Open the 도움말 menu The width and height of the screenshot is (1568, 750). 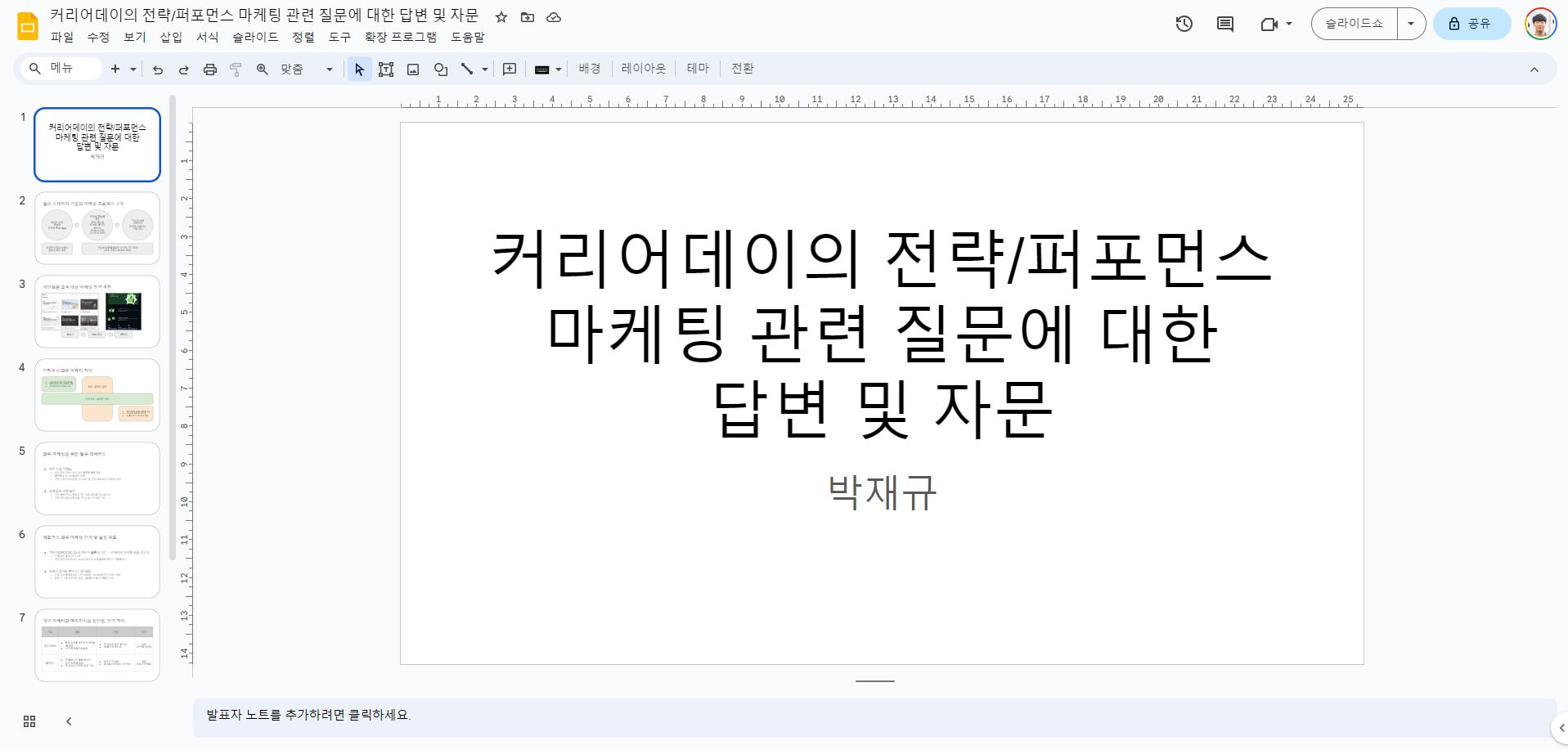tap(468, 38)
